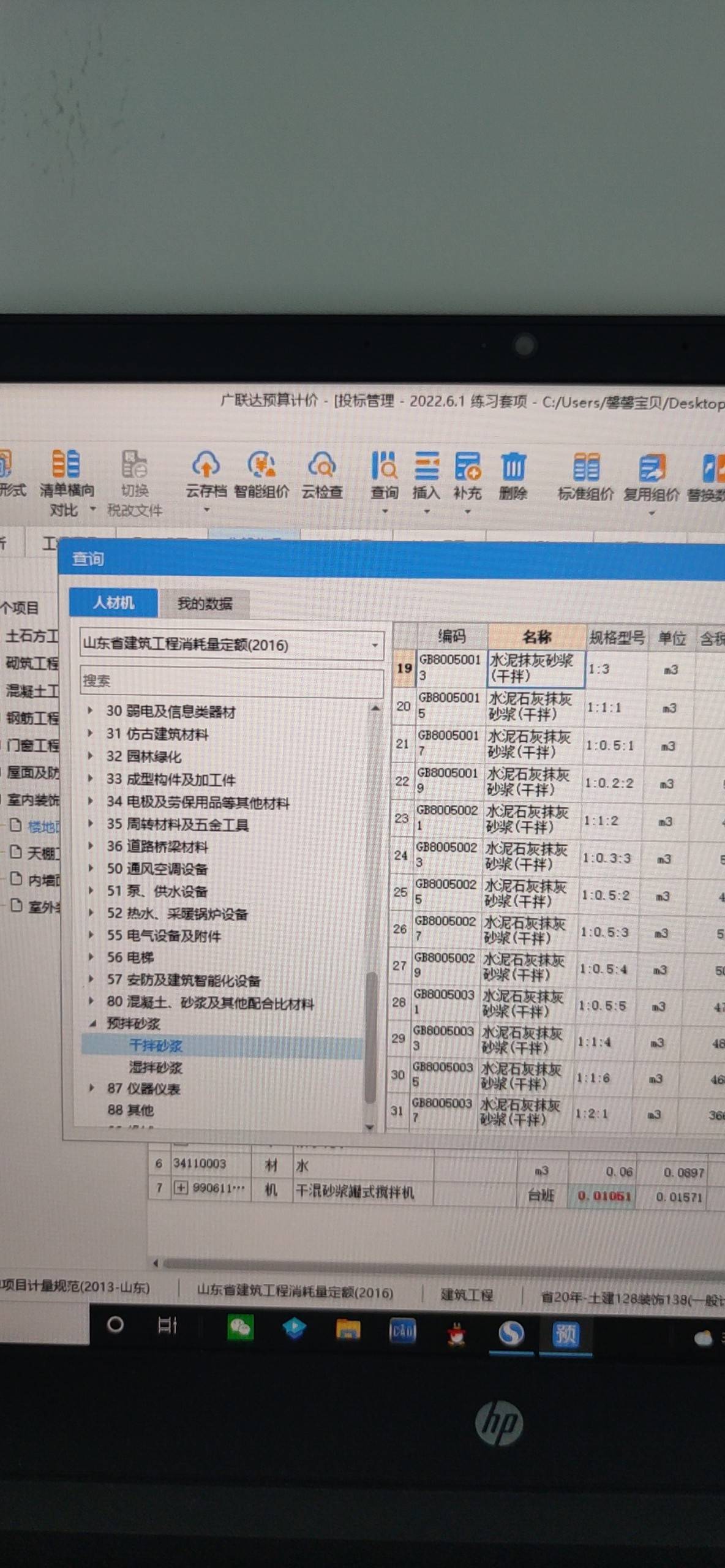Viewport: 725px width, 1568px height.
Task: Click the 清单横向对比 toolbar icon
Action: [66, 464]
